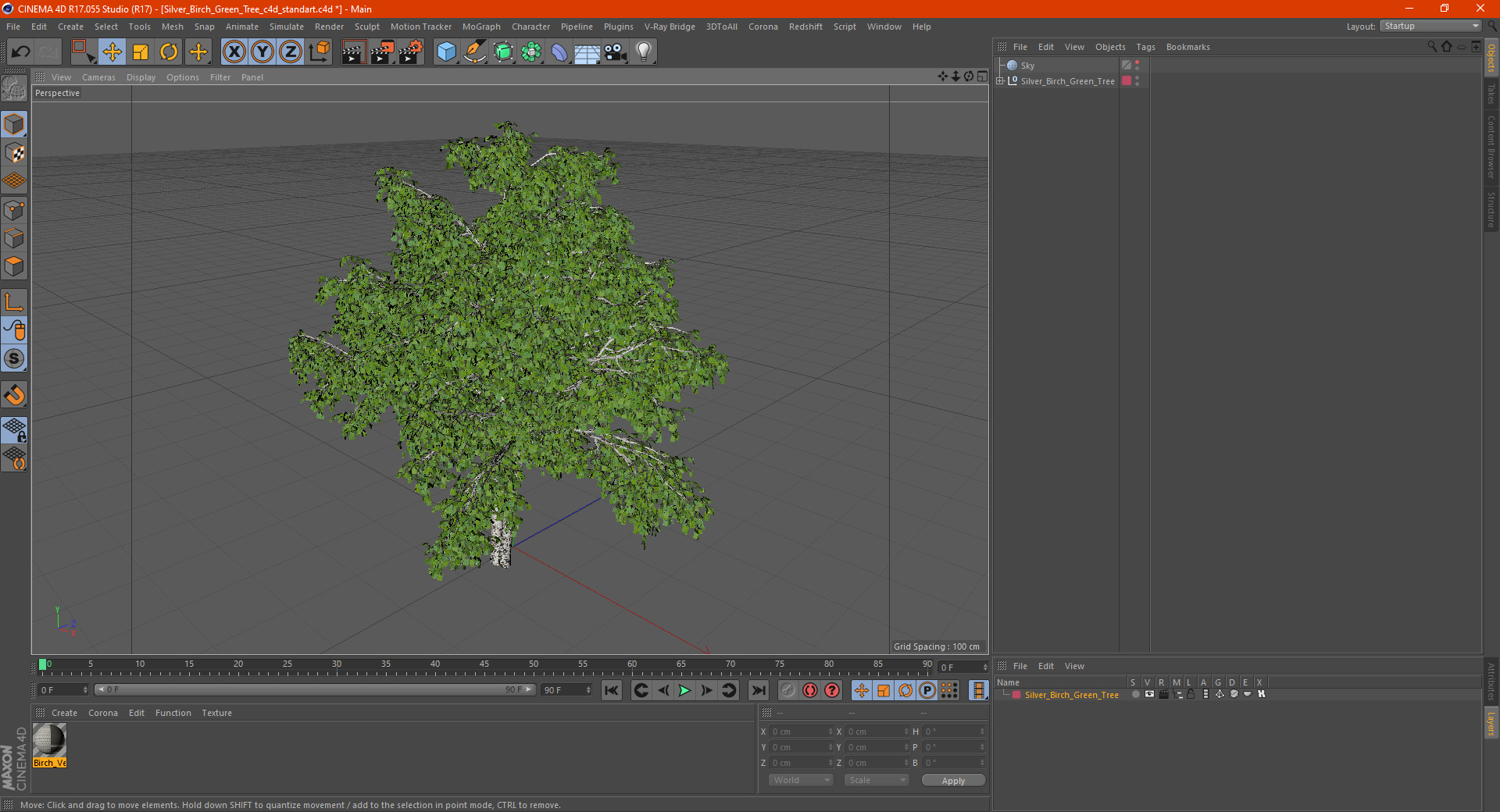Switch to Model mode
The height and width of the screenshot is (812, 1500).
click(14, 124)
